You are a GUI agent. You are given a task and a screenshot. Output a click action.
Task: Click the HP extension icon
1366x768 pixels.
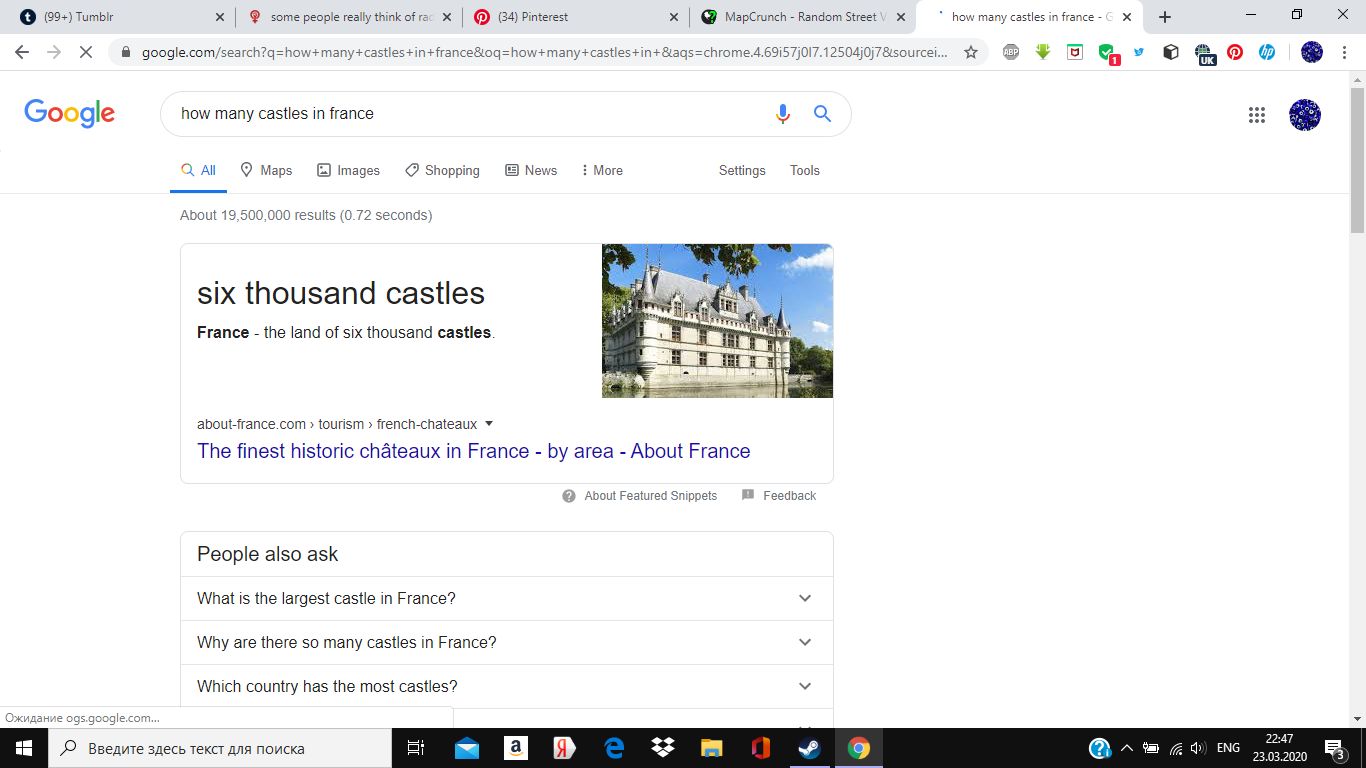point(1267,53)
